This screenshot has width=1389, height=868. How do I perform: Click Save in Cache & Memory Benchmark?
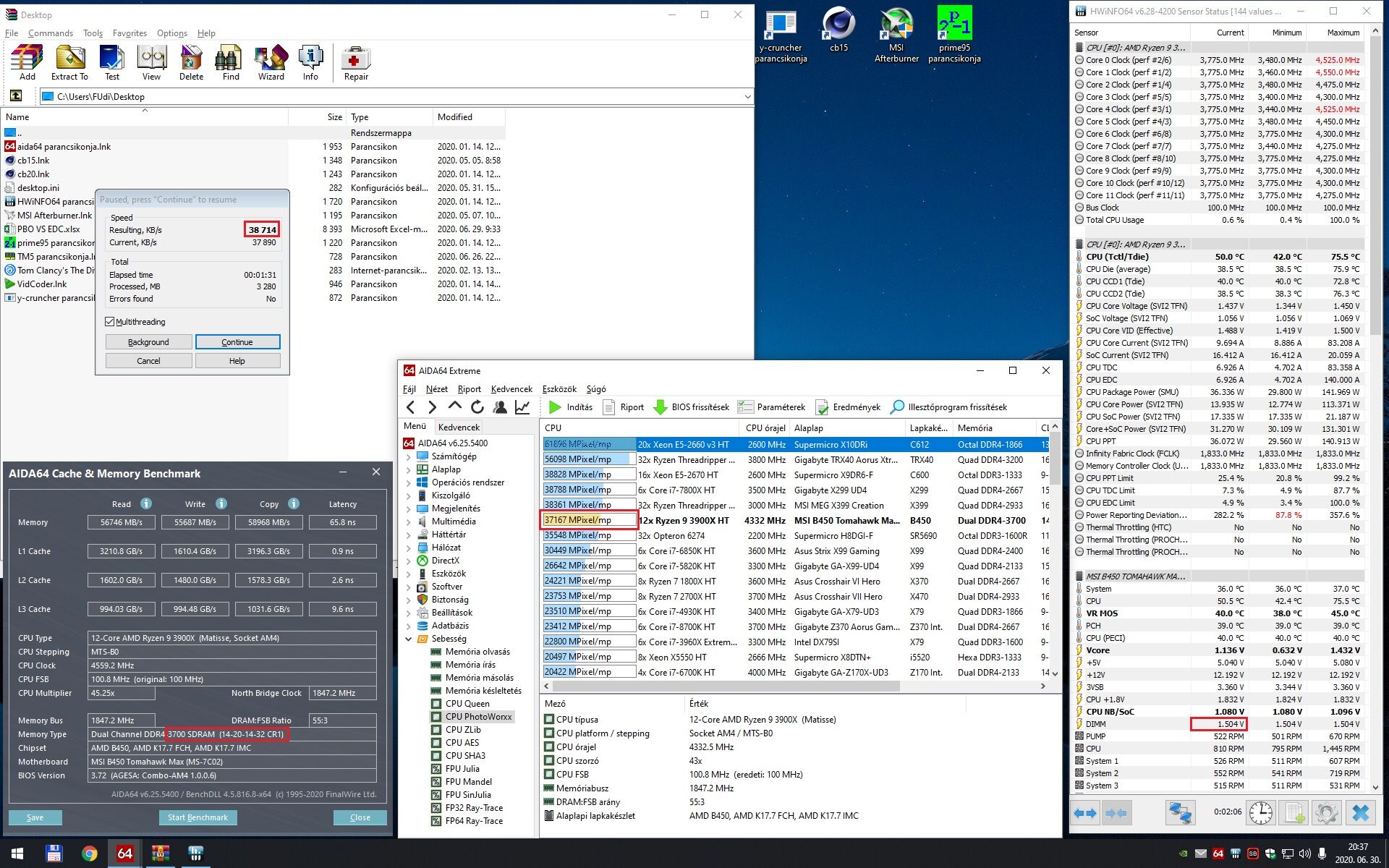tap(35, 817)
